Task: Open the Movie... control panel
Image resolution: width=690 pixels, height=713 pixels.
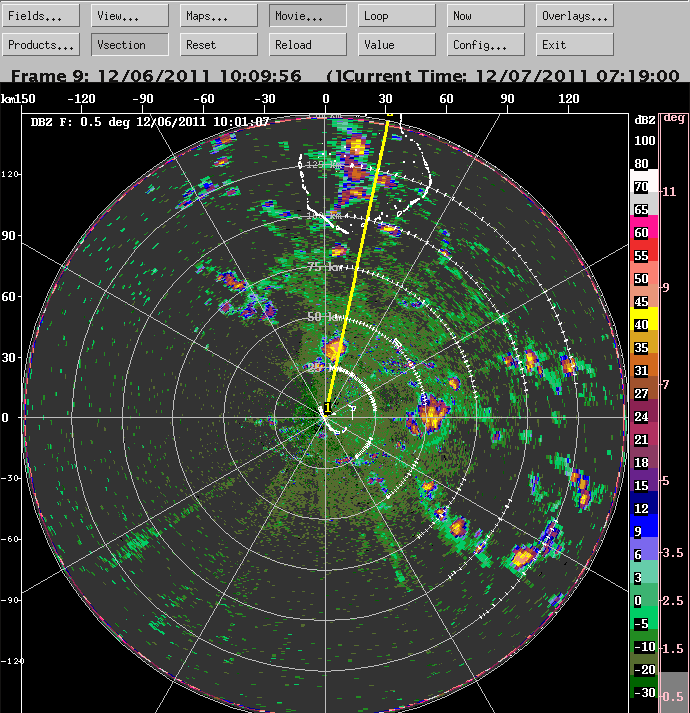Action: click(307, 16)
